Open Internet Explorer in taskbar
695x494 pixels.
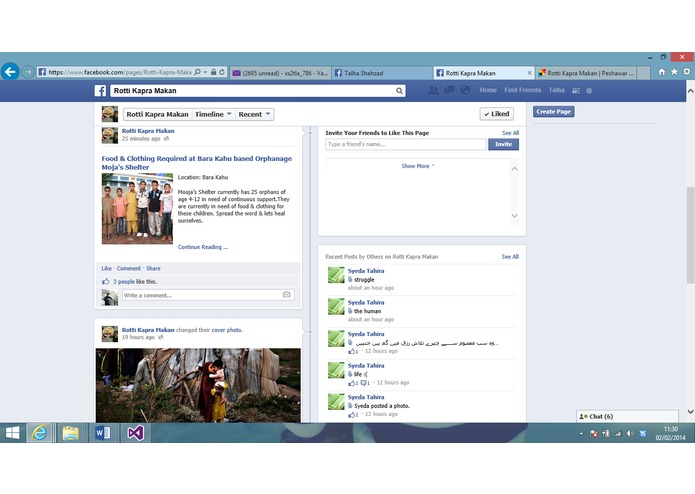click(39, 432)
